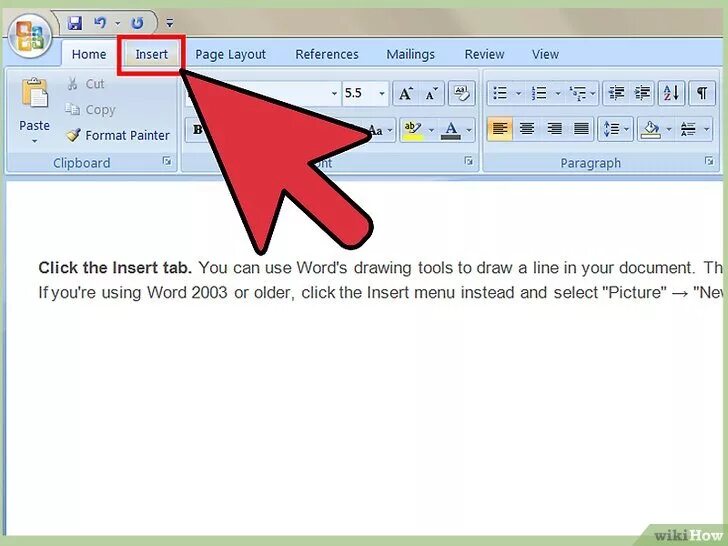Open the Change Case dropdown arrow
Viewport: 728px width, 546px height.
390,130
